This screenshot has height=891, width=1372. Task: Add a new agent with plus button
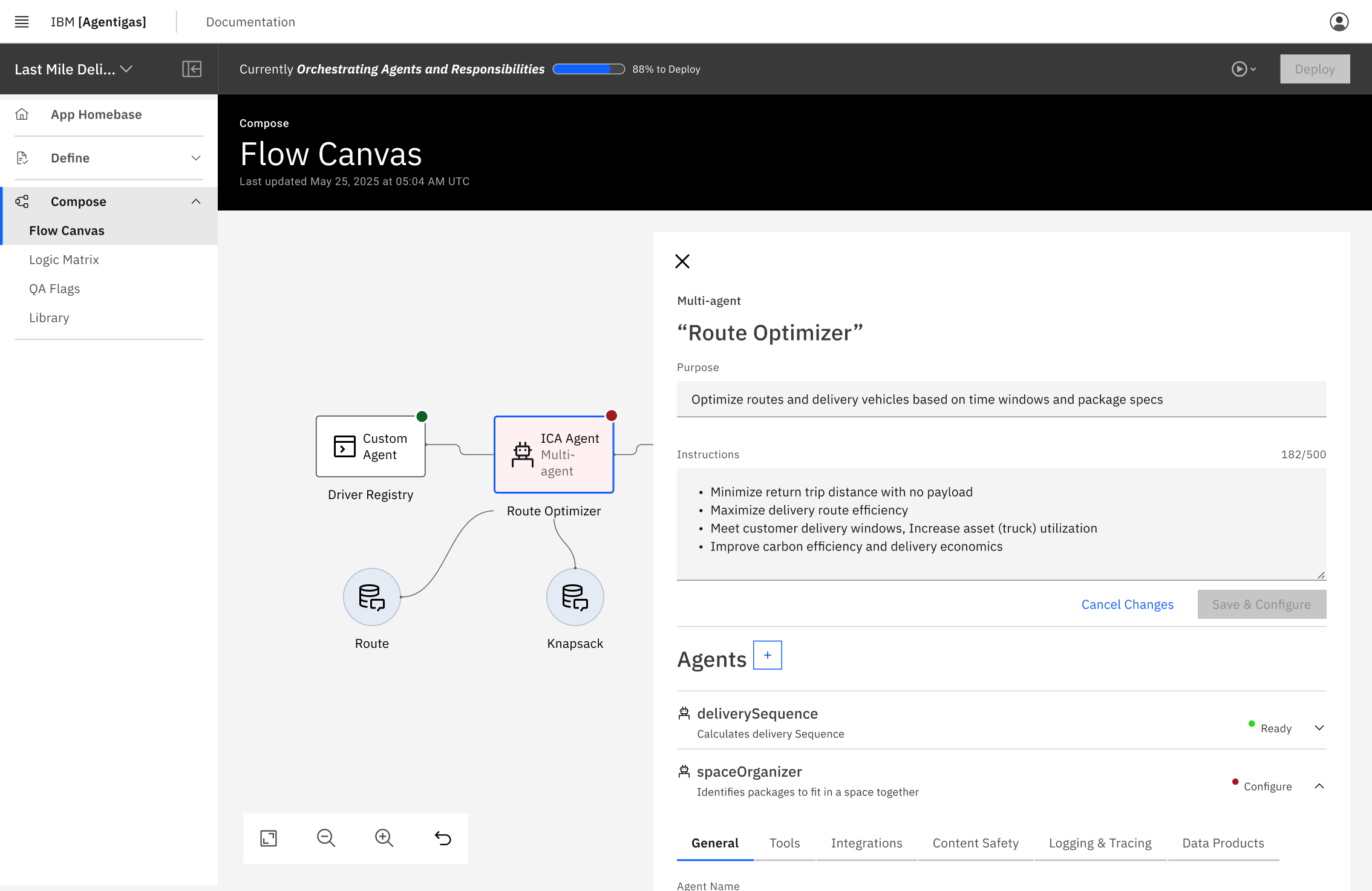click(767, 655)
